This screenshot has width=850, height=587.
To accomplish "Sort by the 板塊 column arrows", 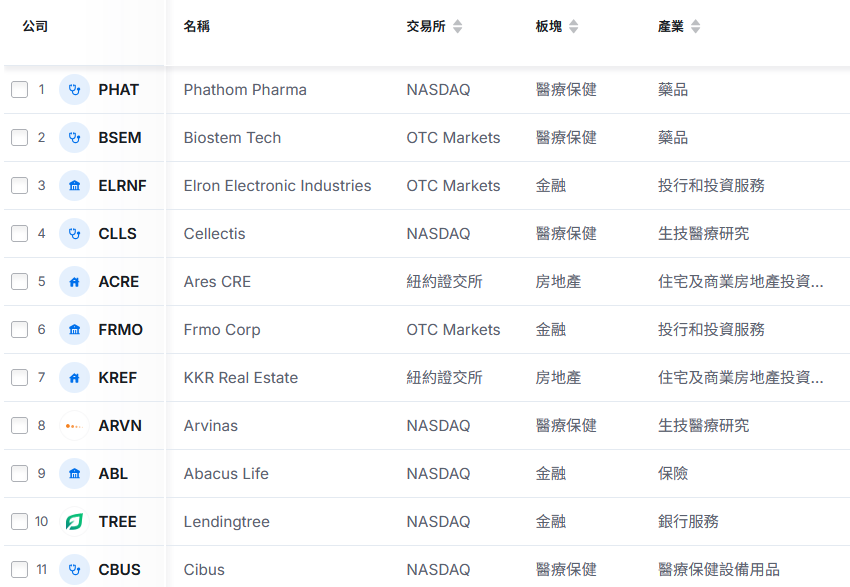I will coord(574,26).
